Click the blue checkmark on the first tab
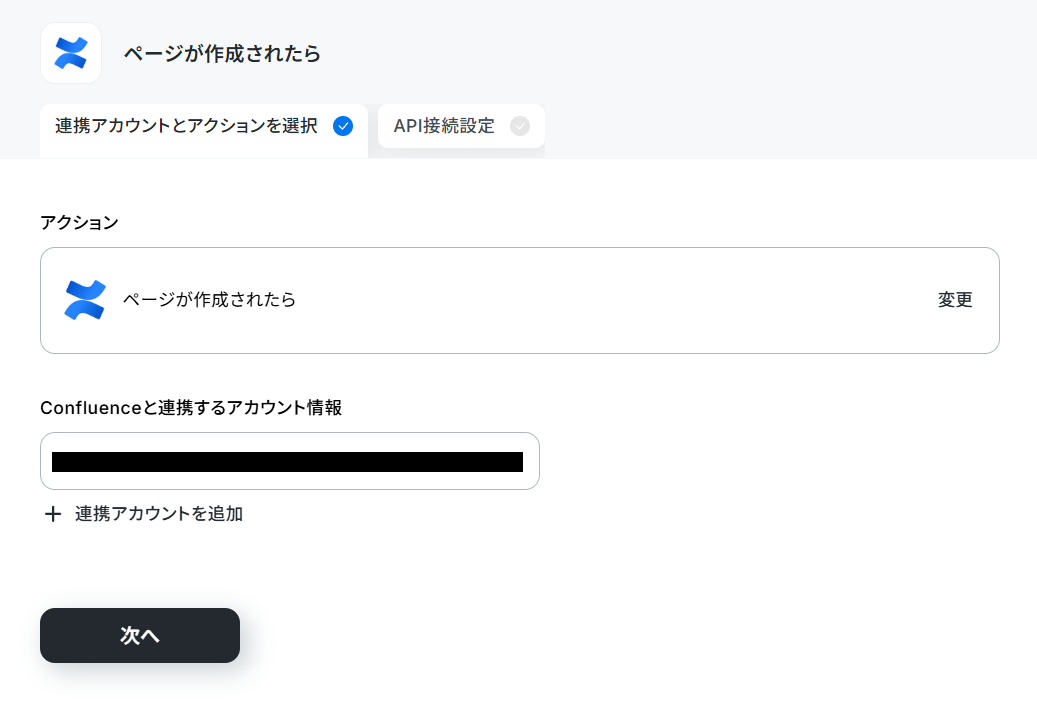1037x723 pixels. point(343,126)
